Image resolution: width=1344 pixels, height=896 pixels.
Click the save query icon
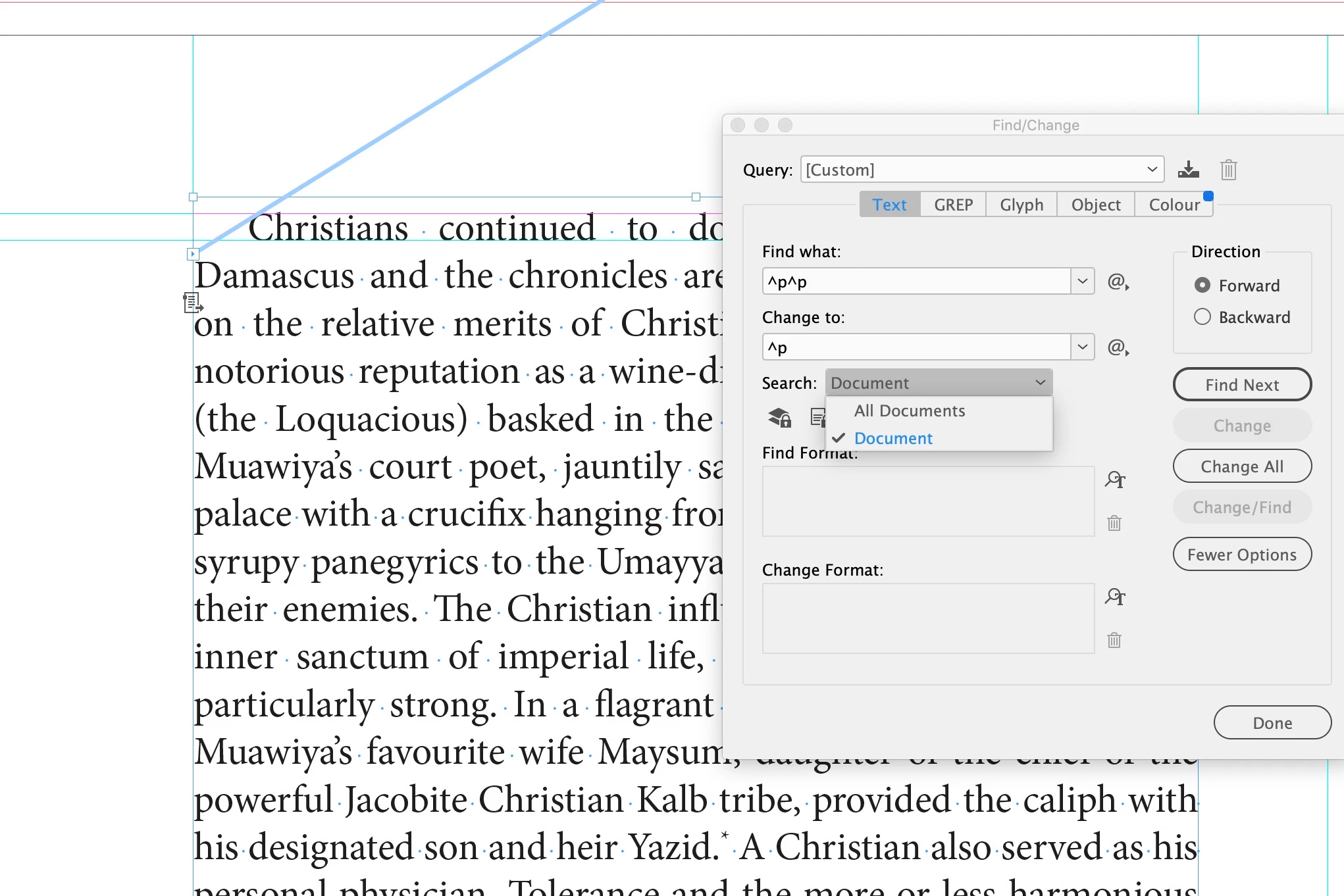[1188, 170]
